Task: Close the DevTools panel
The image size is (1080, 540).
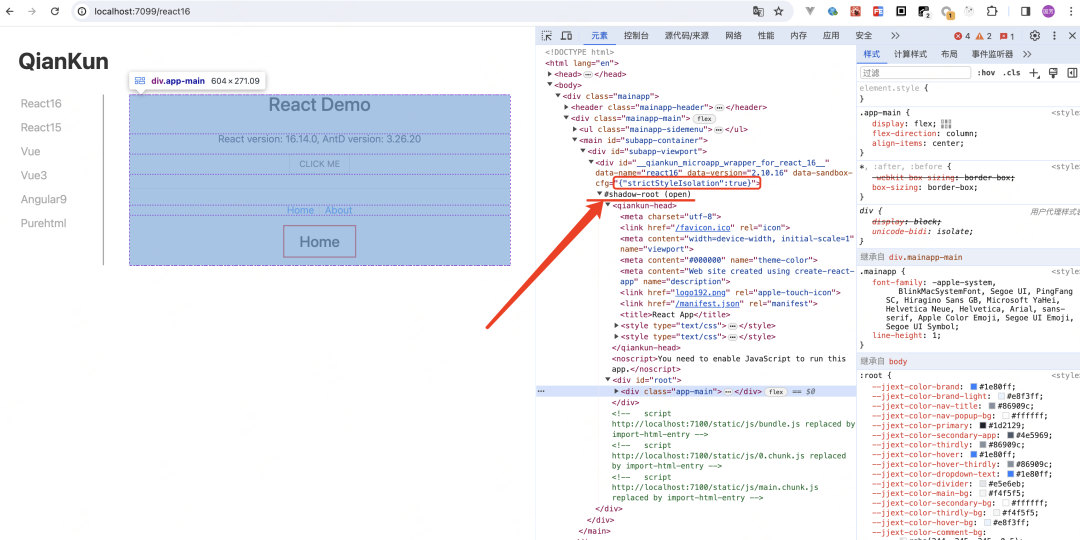Action: coord(1072,36)
